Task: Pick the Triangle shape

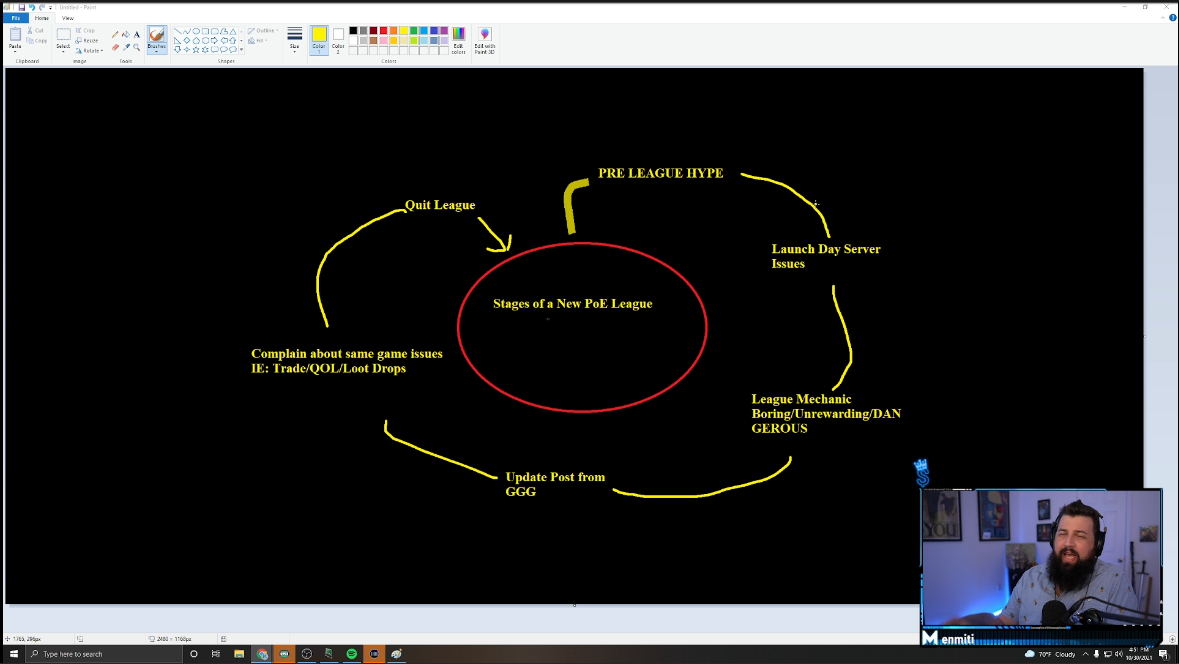Action: click(x=232, y=32)
